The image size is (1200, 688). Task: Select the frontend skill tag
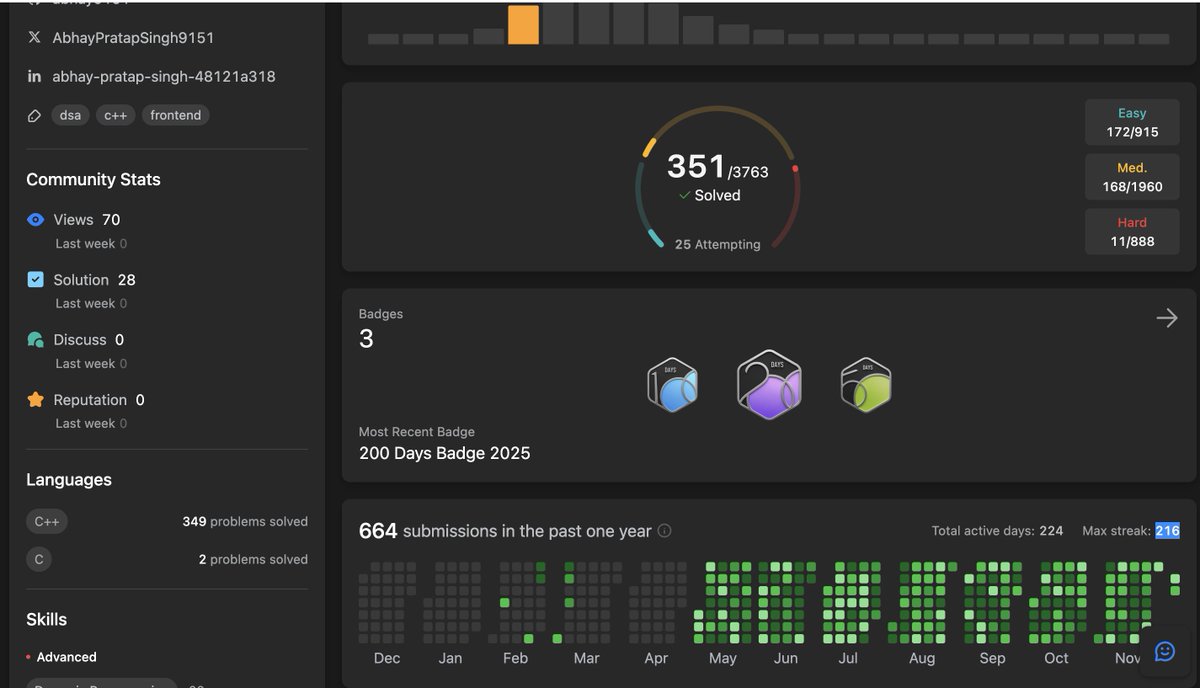[175, 115]
